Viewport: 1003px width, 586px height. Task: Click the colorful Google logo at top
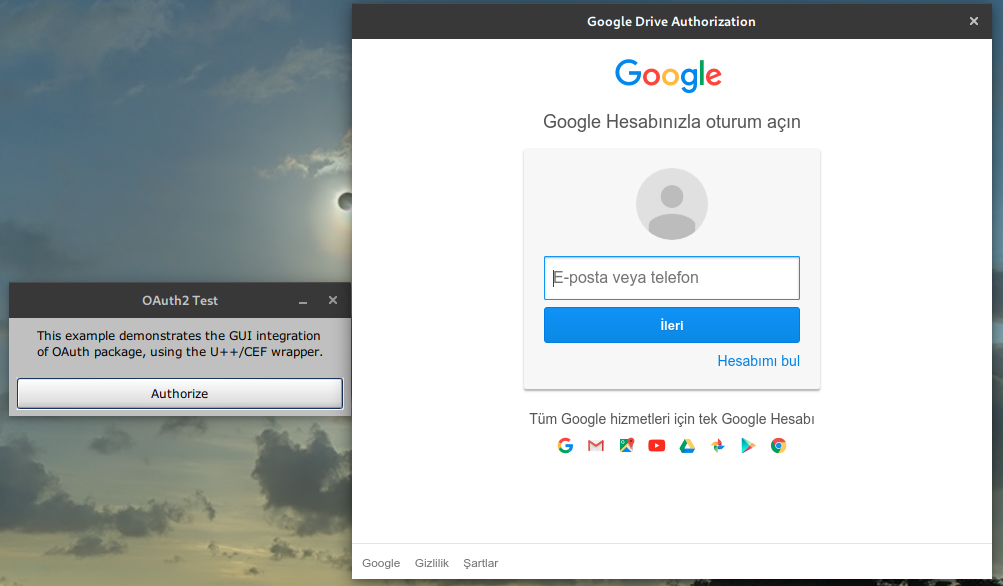pos(668,75)
